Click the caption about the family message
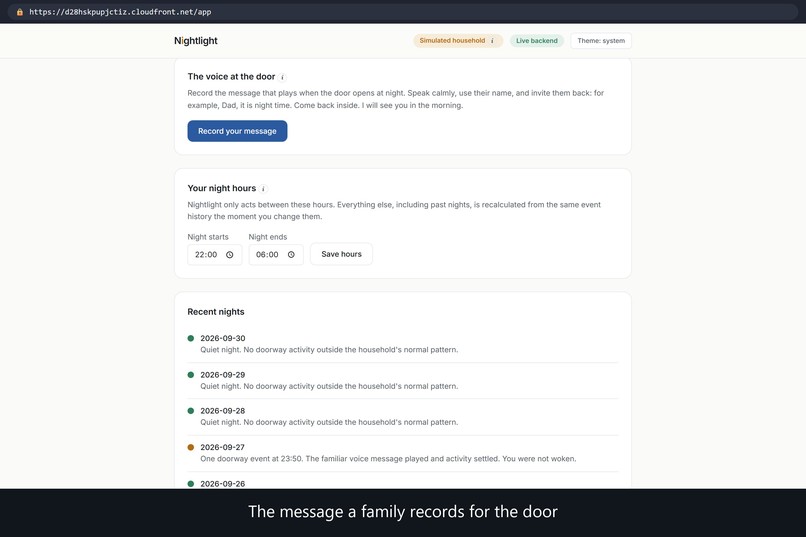This screenshot has height=537, width=806. (x=403, y=512)
